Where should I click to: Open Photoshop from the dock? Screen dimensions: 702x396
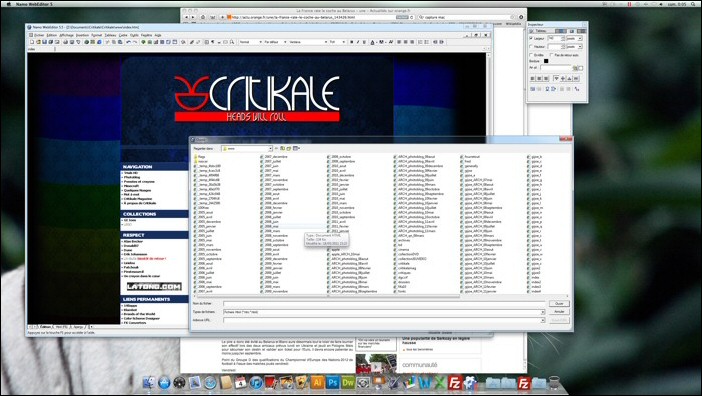point(333,383)
